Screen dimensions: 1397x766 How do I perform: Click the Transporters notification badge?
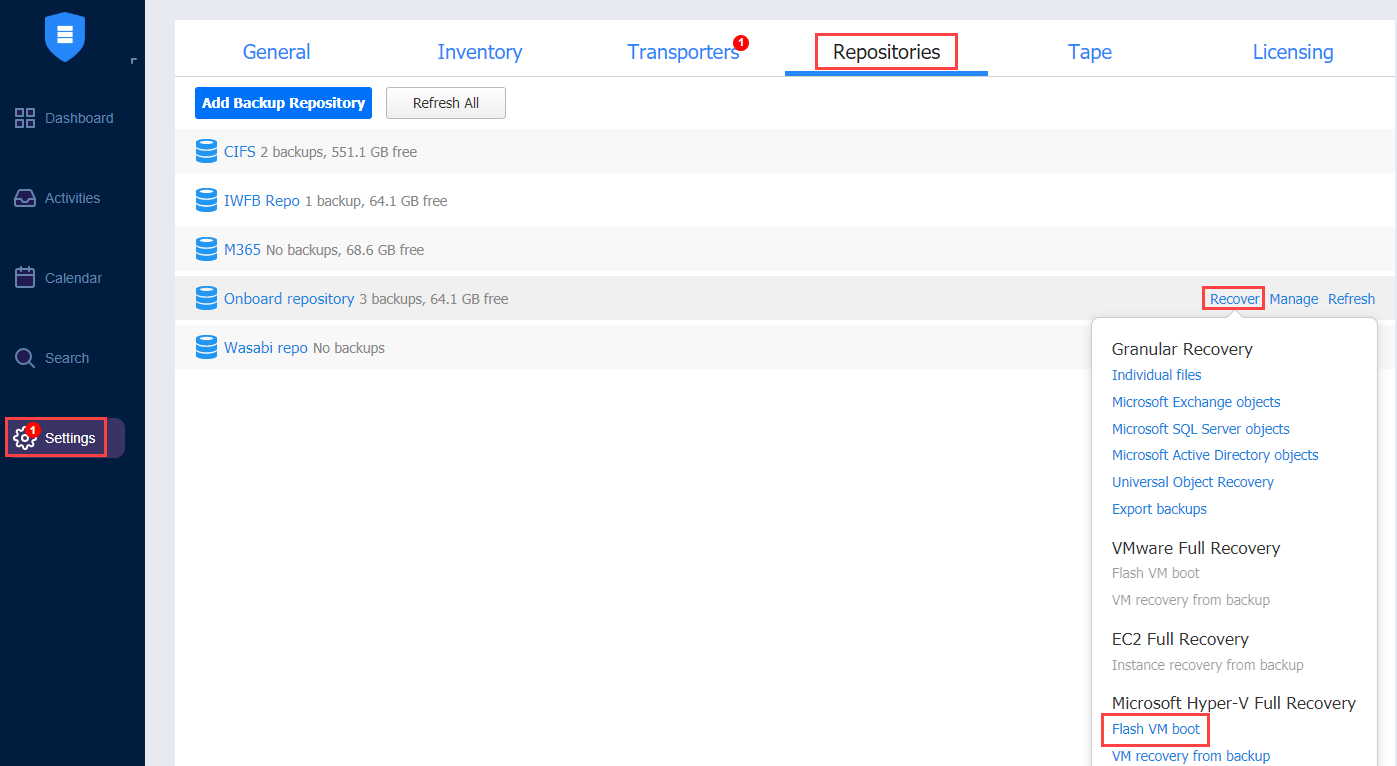pyautogui.click(x=740, y=42)
